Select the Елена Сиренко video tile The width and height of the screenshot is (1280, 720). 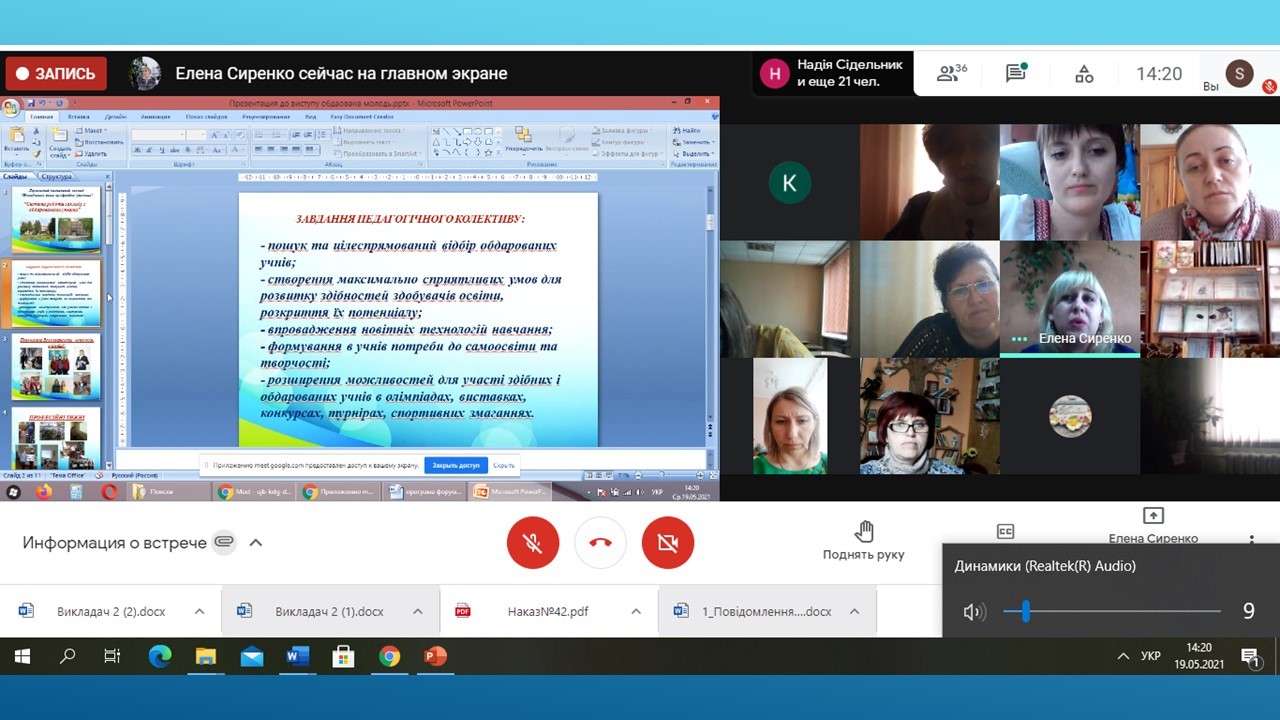click(x=1069, y=299)
